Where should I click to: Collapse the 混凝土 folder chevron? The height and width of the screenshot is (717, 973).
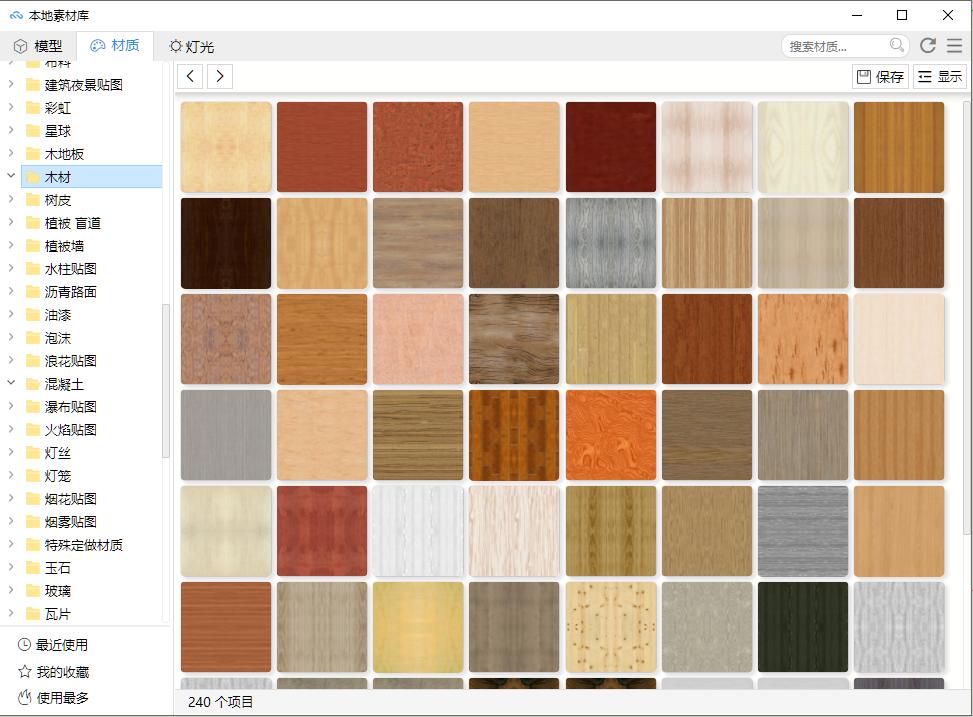click(11, 384)
